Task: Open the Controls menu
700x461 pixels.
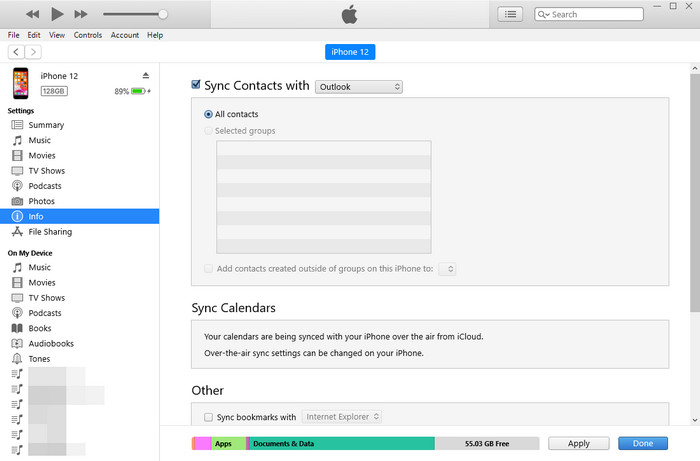Action: (x=88, y=35)
